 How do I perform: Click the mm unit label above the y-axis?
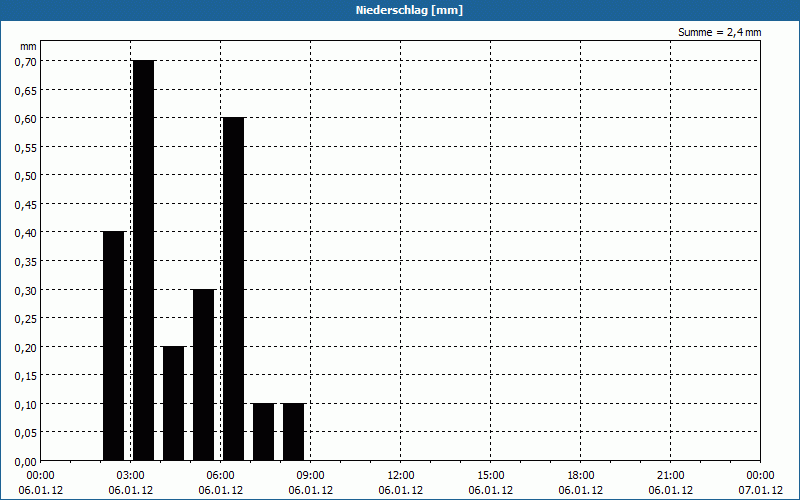(28, 46)
